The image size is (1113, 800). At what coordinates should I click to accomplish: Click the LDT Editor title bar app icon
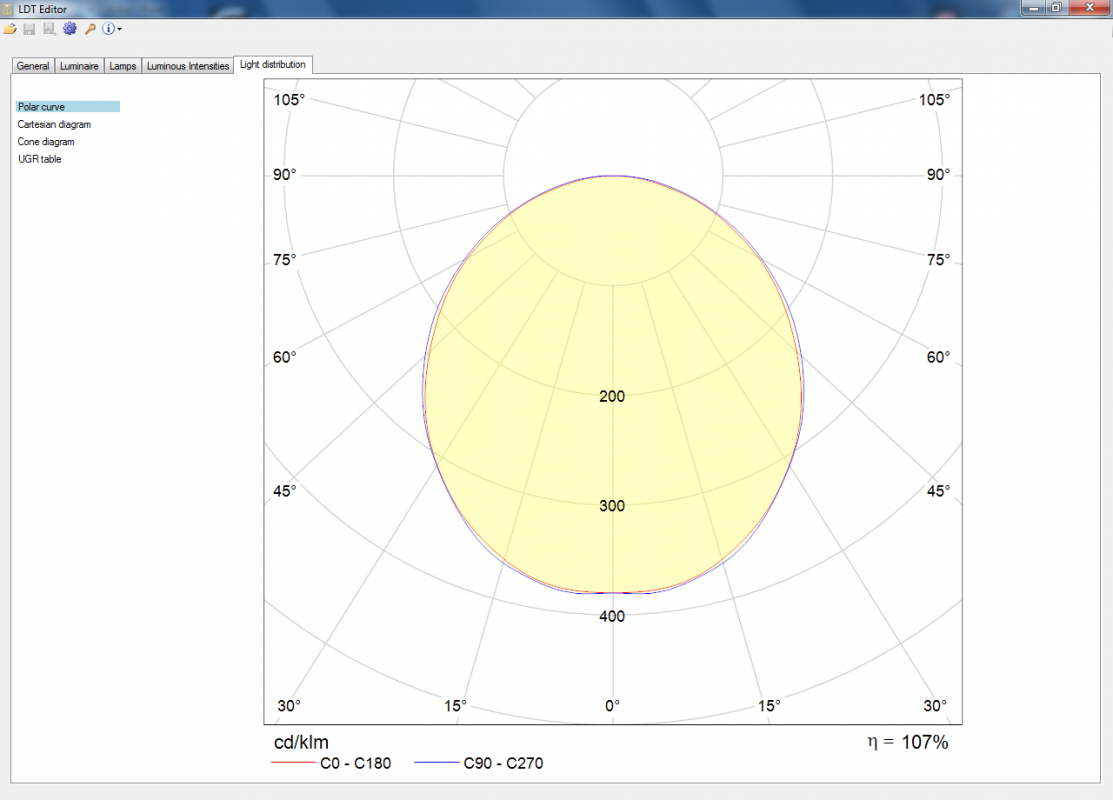pos(7,9)
